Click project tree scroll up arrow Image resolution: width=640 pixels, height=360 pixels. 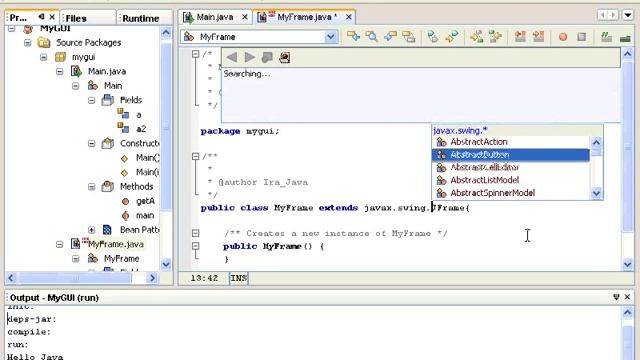coord(166,32)
